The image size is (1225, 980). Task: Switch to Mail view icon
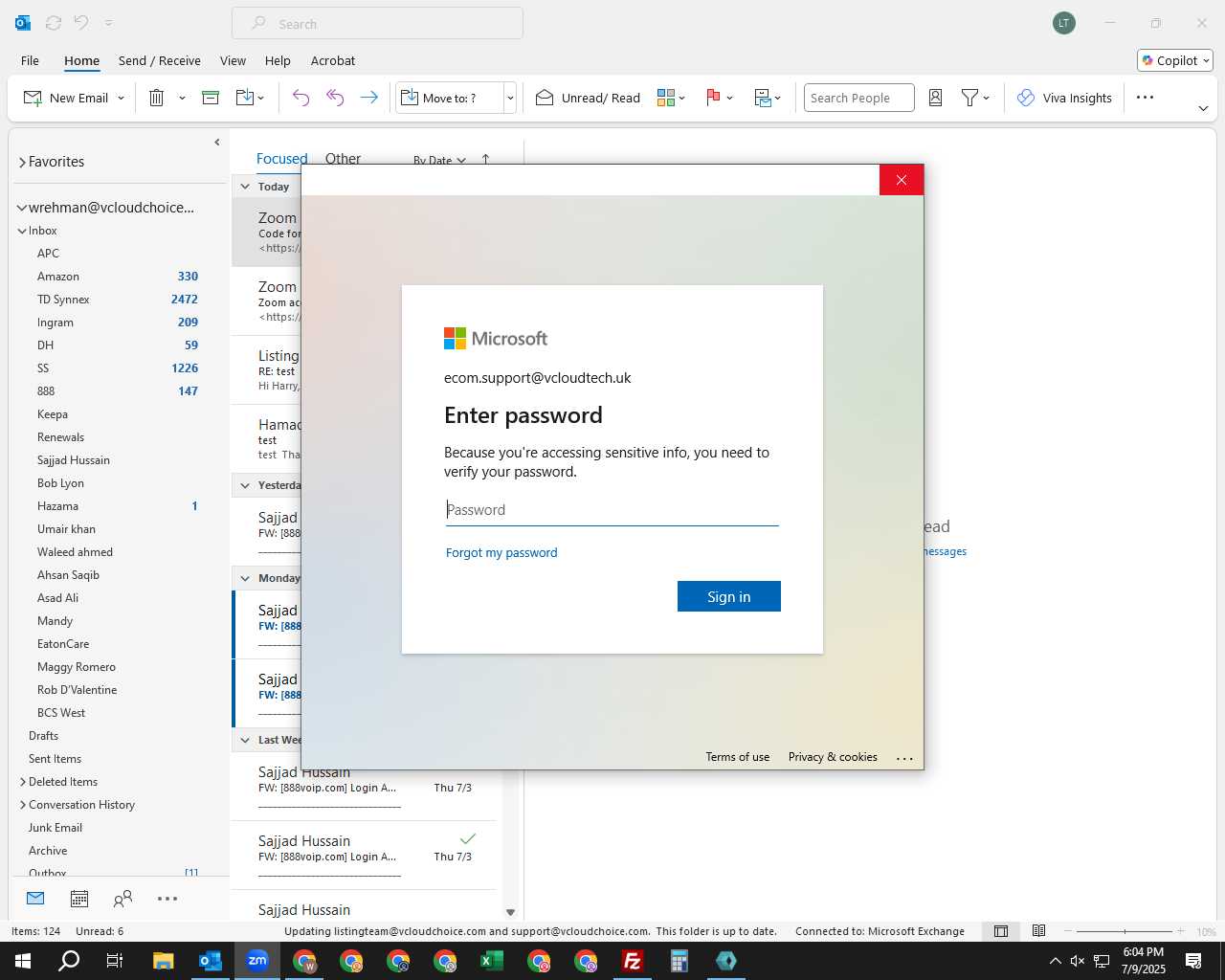tap(35, 899)
